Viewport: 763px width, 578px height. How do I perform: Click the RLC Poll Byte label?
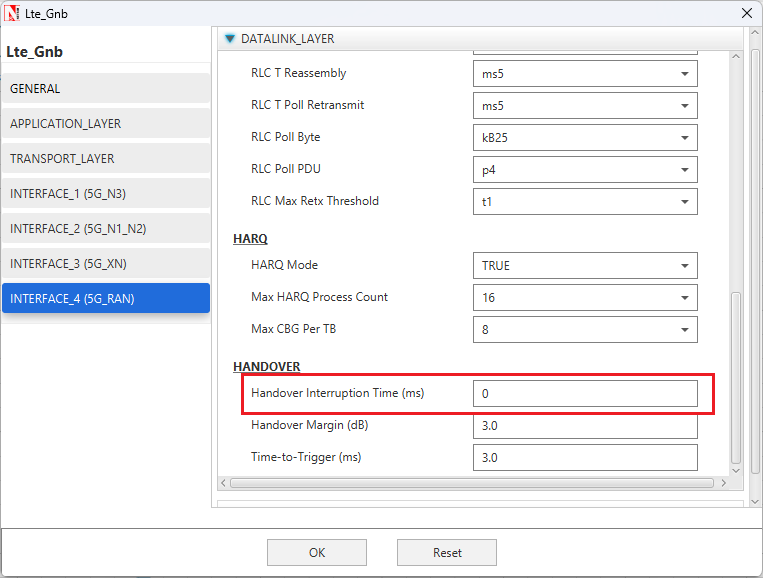coord(286,137)
